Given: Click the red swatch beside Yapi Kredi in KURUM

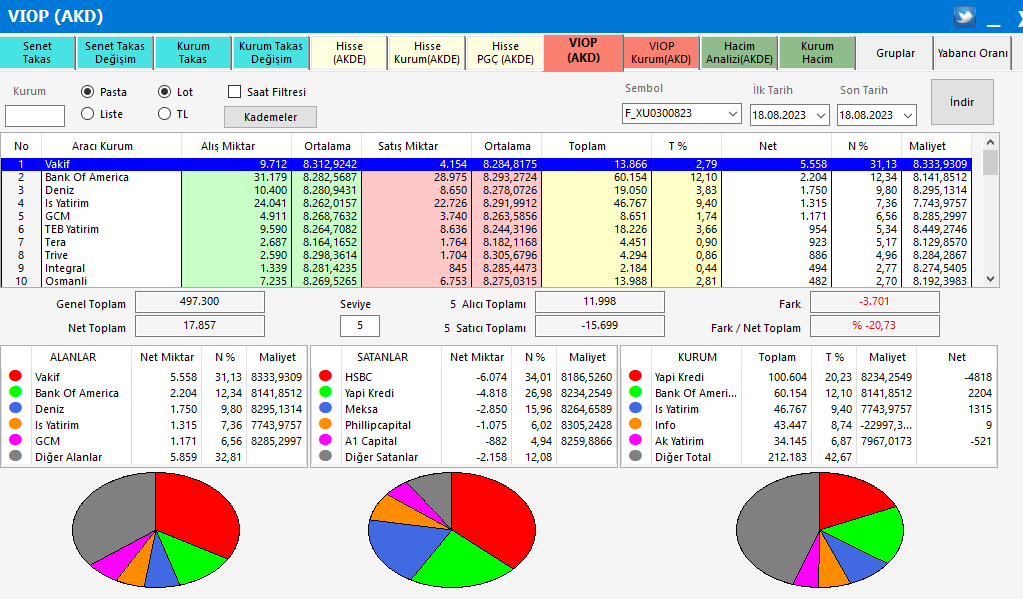Looking at the screenshot, I should (635, 376).
